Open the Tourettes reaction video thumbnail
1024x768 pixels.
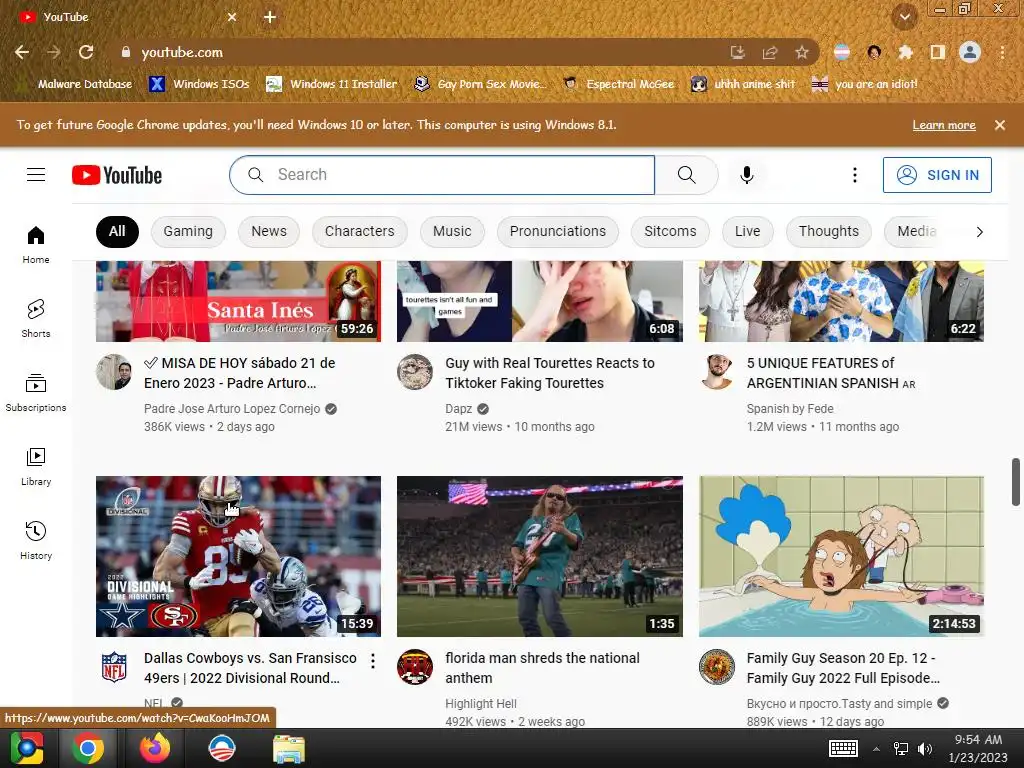[x=540, y=301]
